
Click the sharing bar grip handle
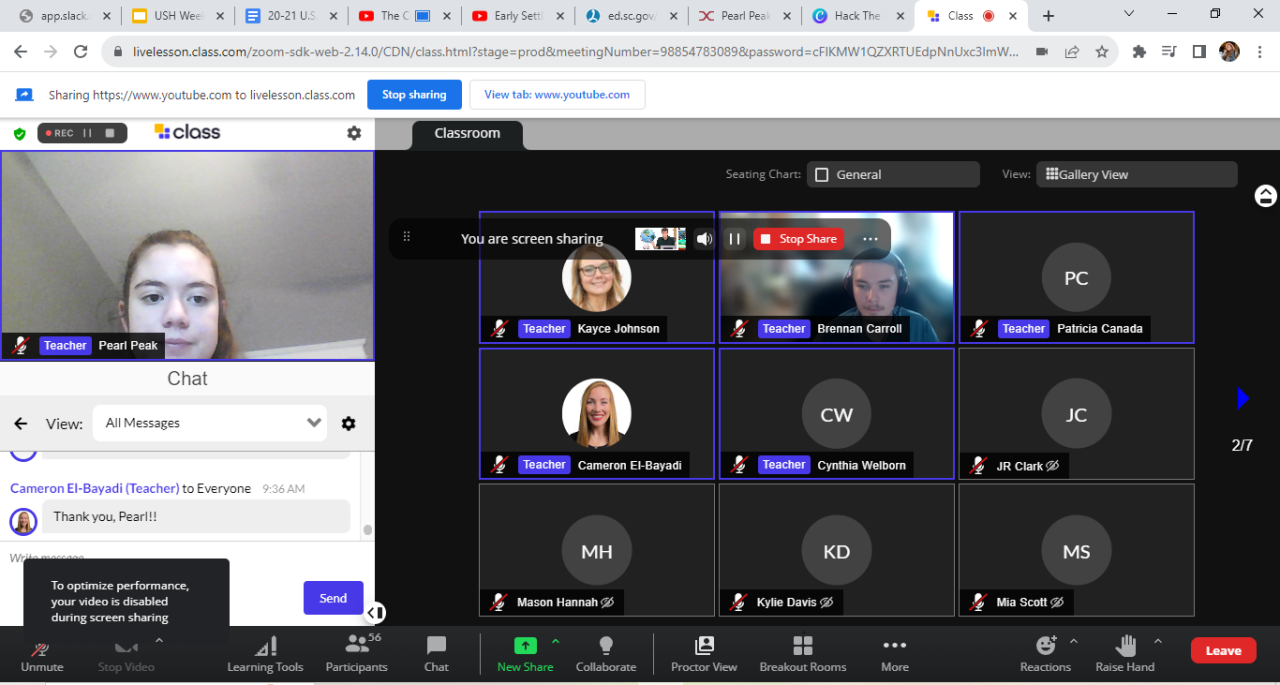click(x=406, y=237)
